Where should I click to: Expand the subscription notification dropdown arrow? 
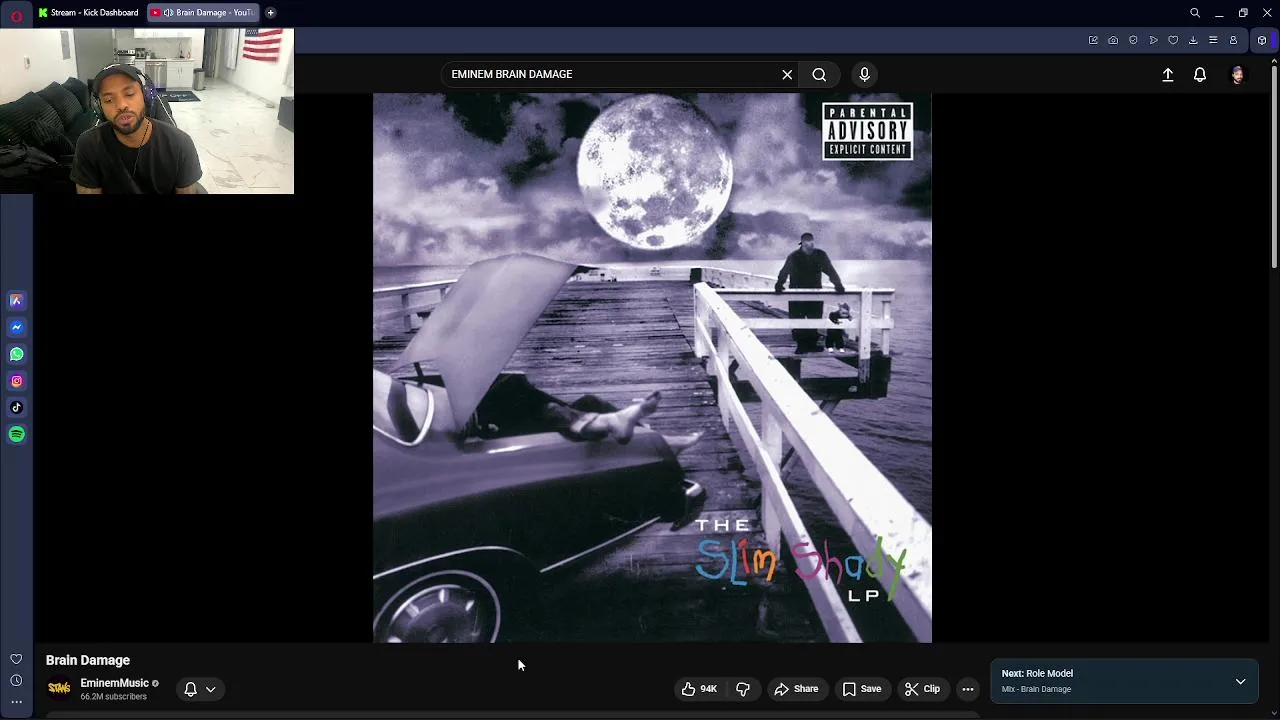tap(210, 689)
